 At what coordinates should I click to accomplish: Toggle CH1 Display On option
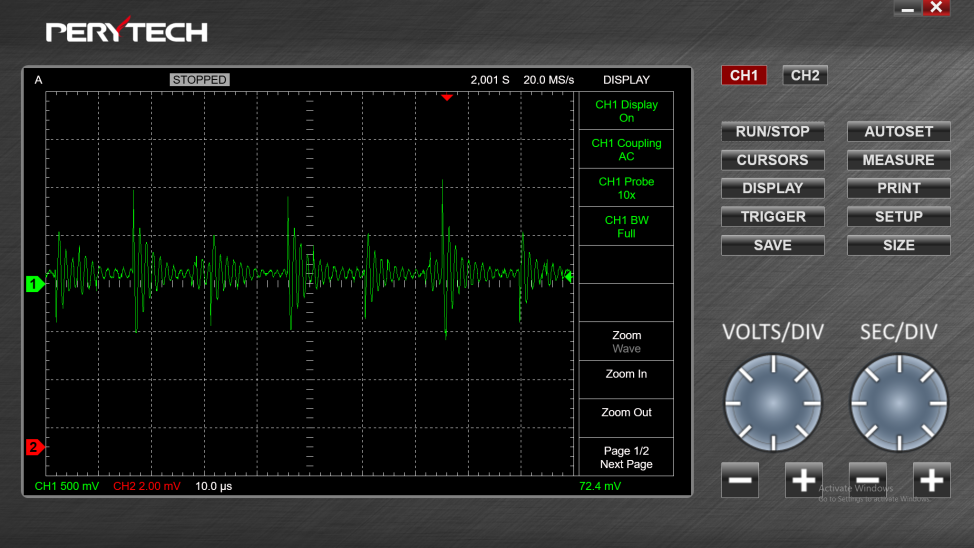[x=626, y=111]
